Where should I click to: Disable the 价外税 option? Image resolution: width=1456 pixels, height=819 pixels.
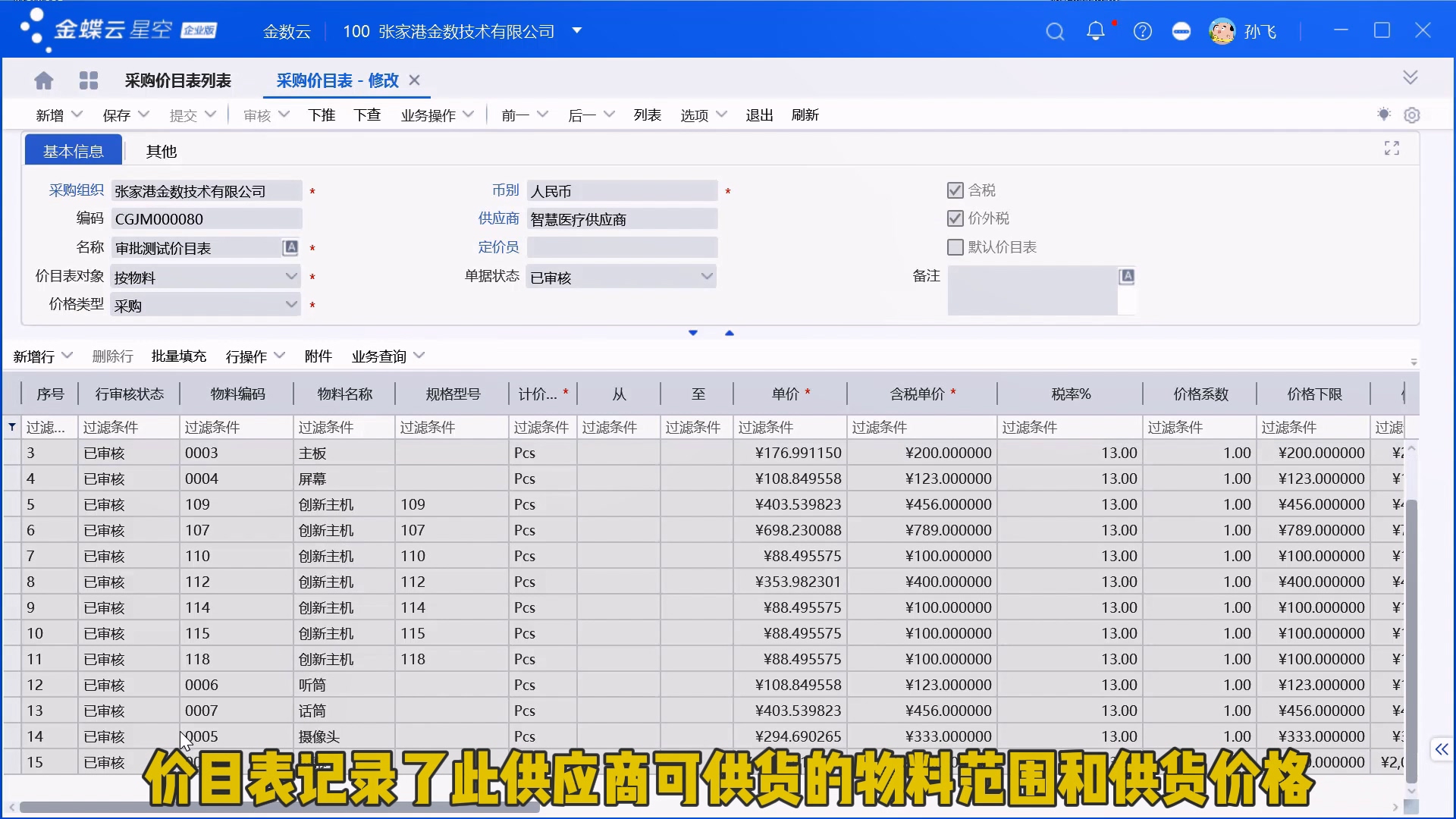tap(955, 218)
